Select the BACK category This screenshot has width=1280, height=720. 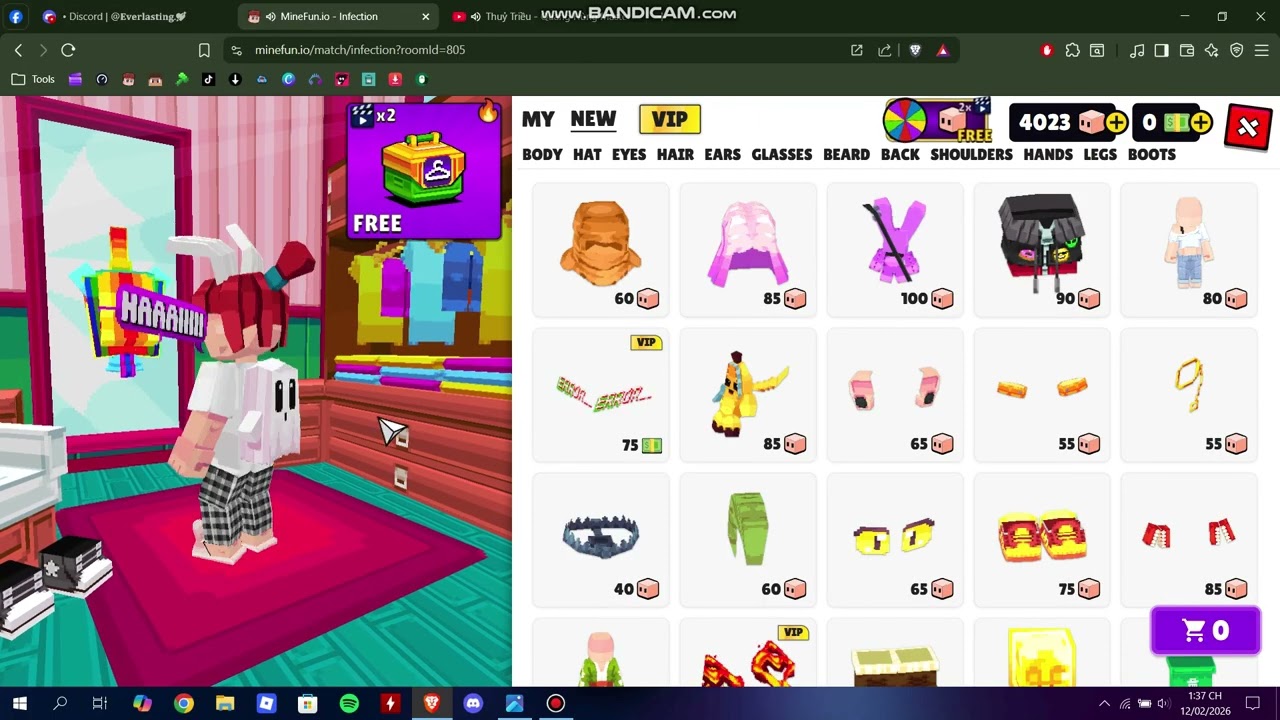[x=900, y=154]
